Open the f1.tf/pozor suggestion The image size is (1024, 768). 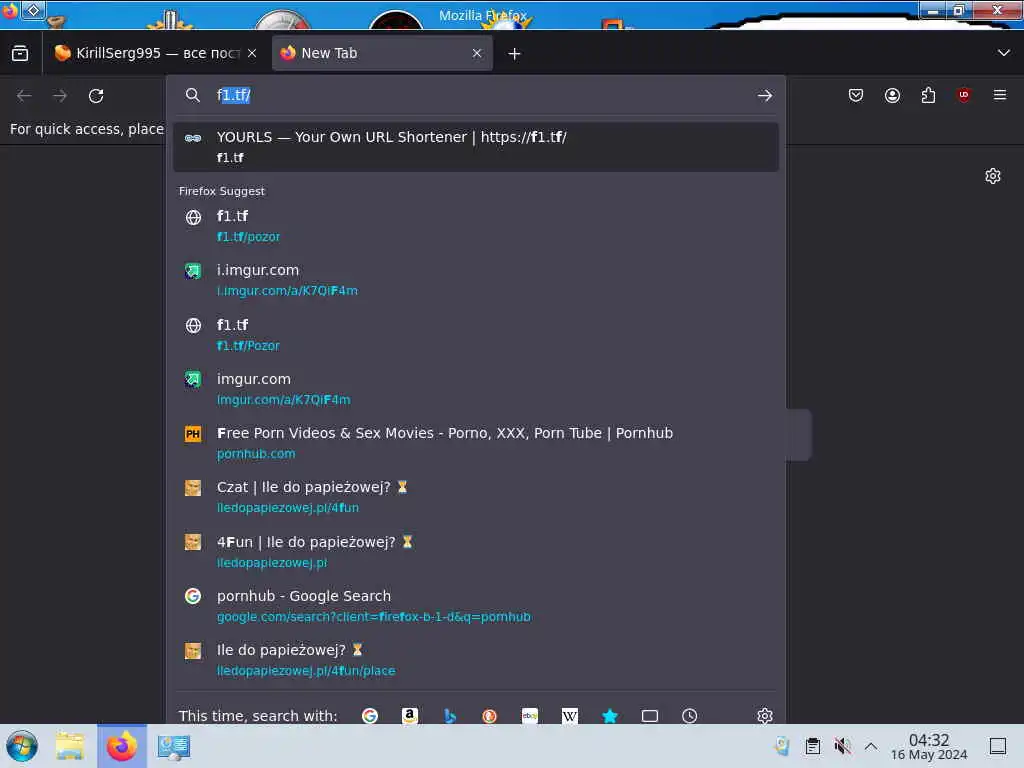[x=475, y=226]
